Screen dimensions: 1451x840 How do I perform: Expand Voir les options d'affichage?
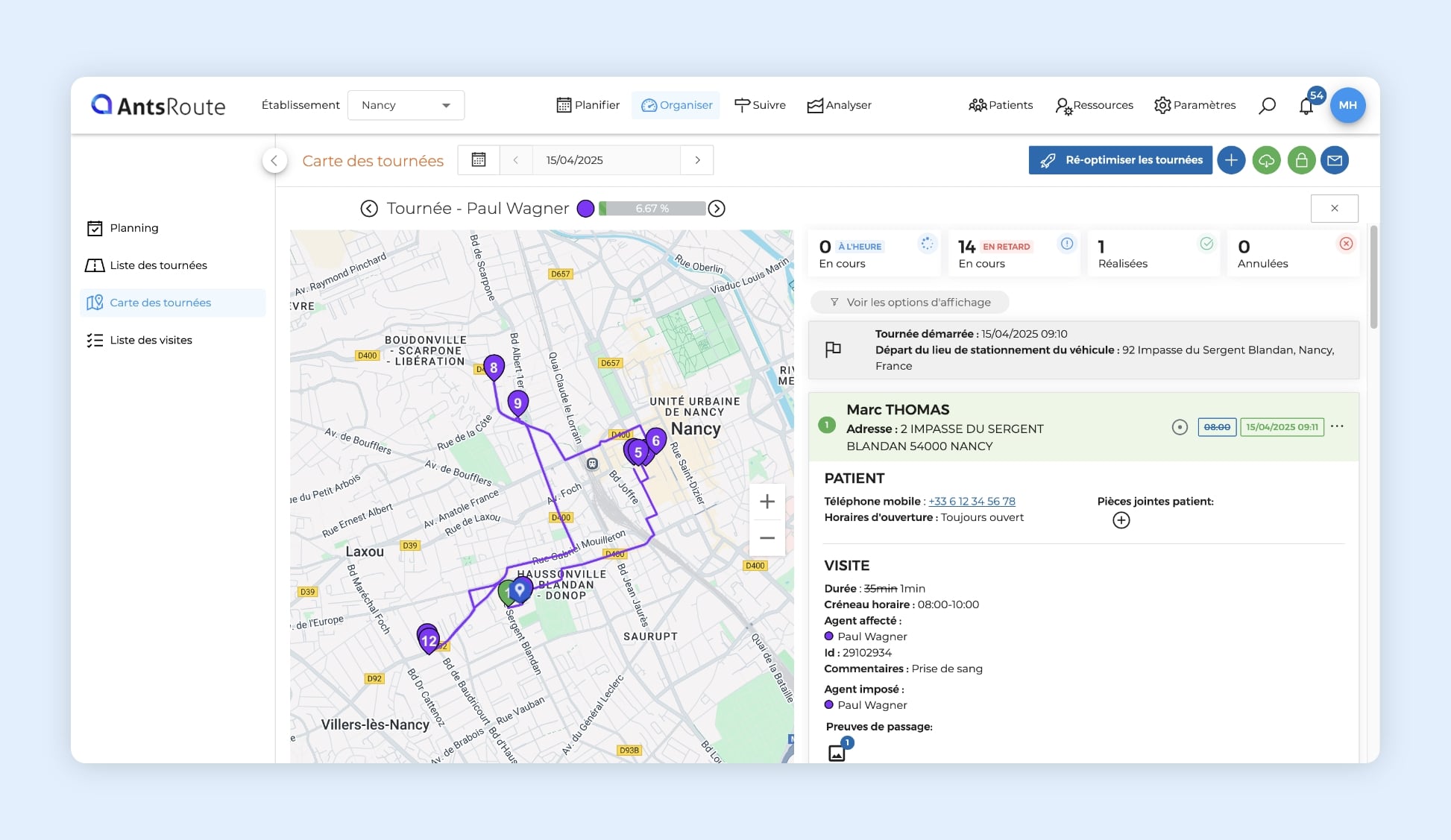(x=910, y=302)
